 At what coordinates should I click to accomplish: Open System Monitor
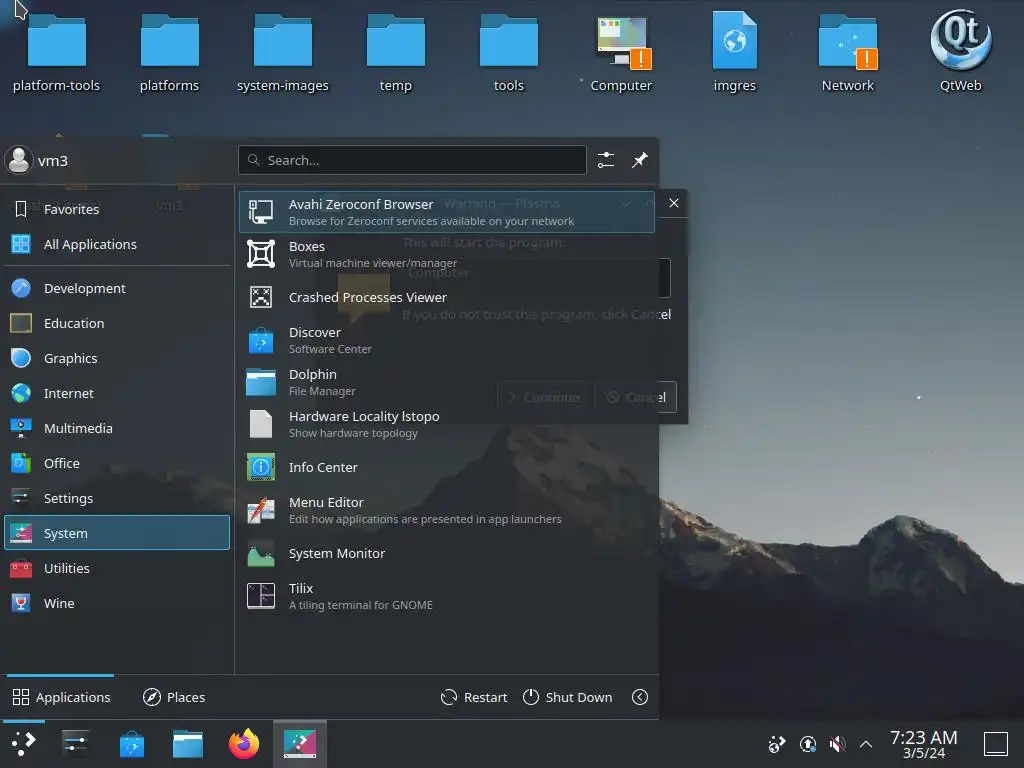(447, 554)
